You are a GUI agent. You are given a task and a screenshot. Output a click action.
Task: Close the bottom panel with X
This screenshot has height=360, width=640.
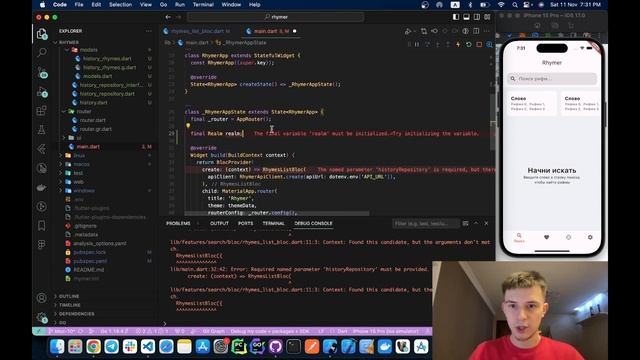coord(486,223)
